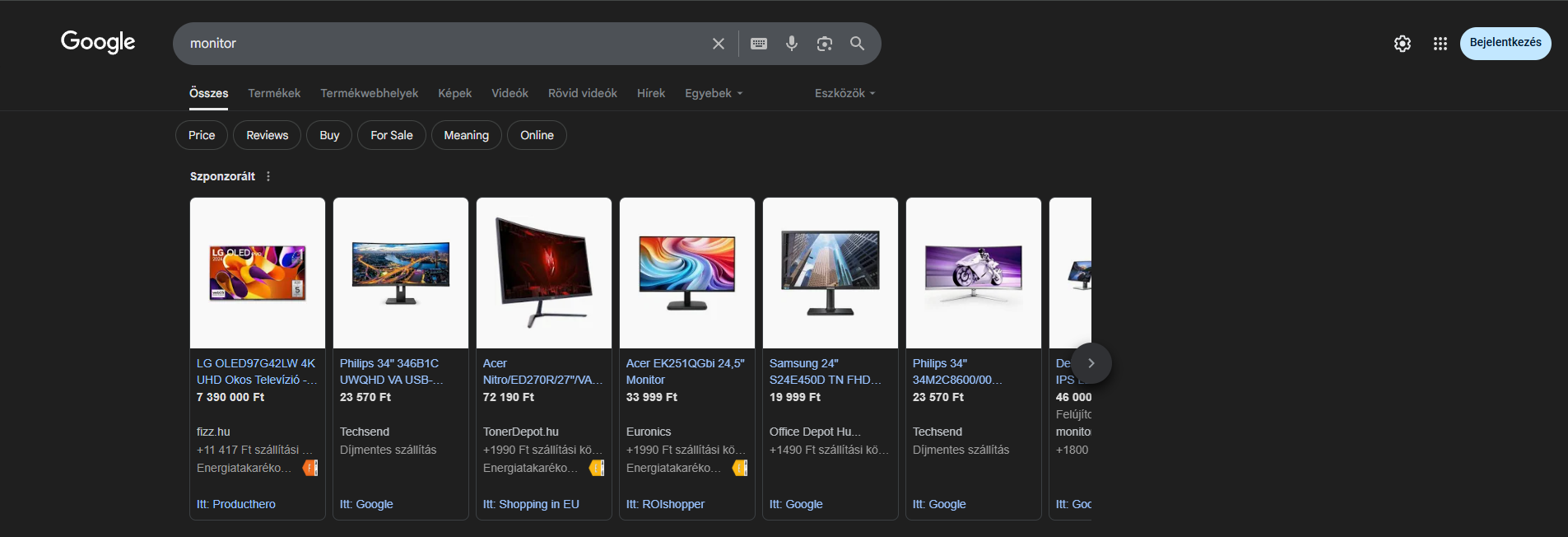Click the 19 999 Ft price

(x=795, y=397)
